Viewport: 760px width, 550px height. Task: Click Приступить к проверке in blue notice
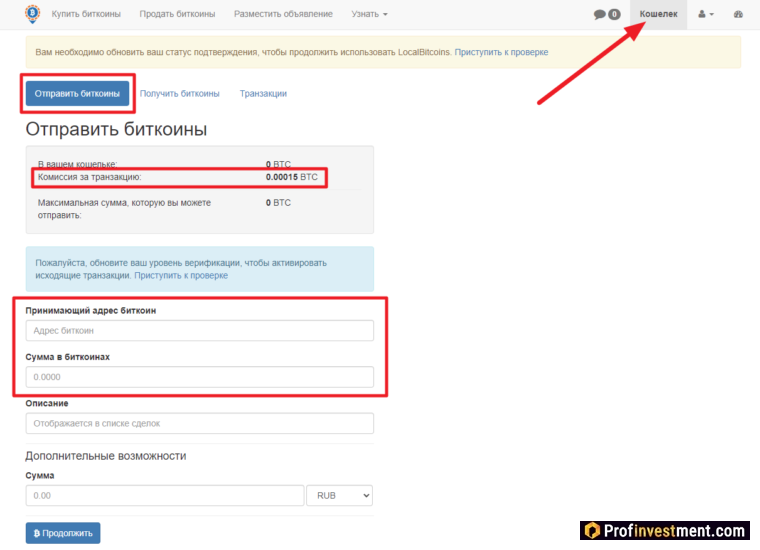[x=181, y=275]
